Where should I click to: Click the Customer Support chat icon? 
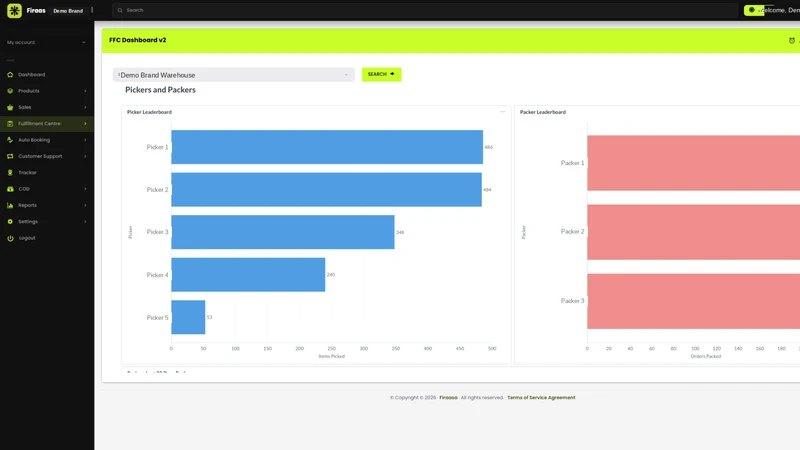[10, 156]
